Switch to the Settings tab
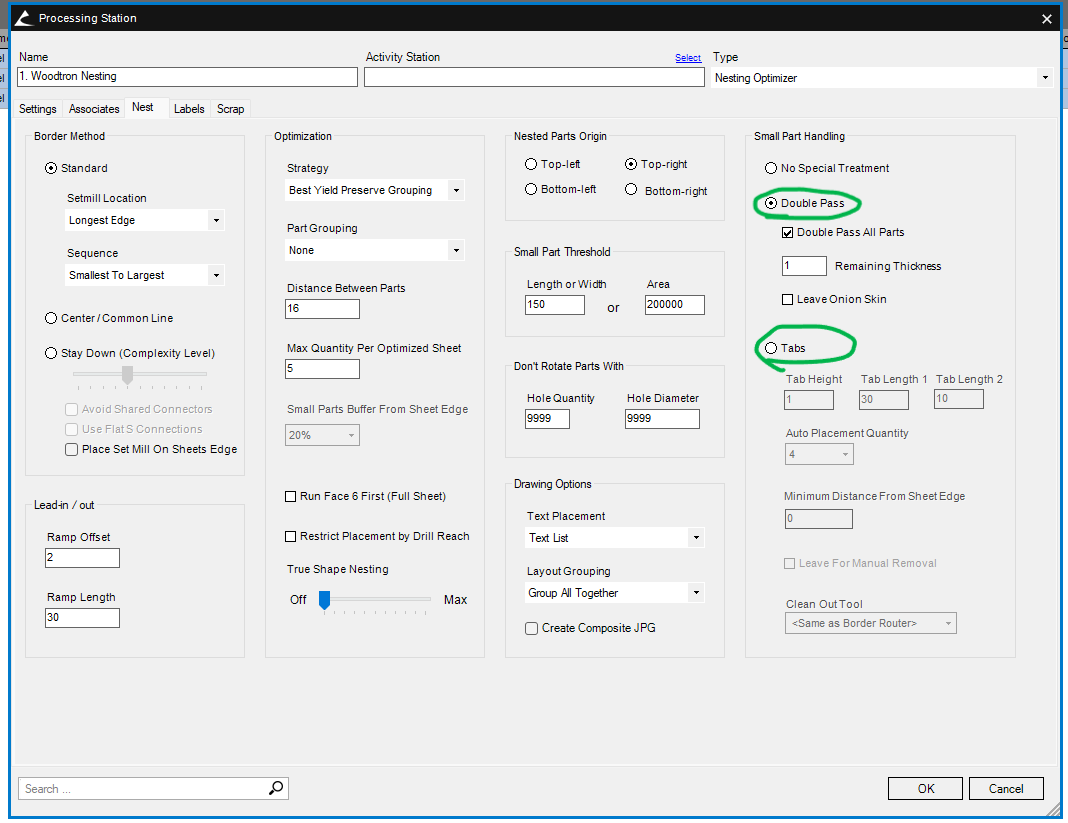Viewport: 1068px width, 823px height. [37, 109]
